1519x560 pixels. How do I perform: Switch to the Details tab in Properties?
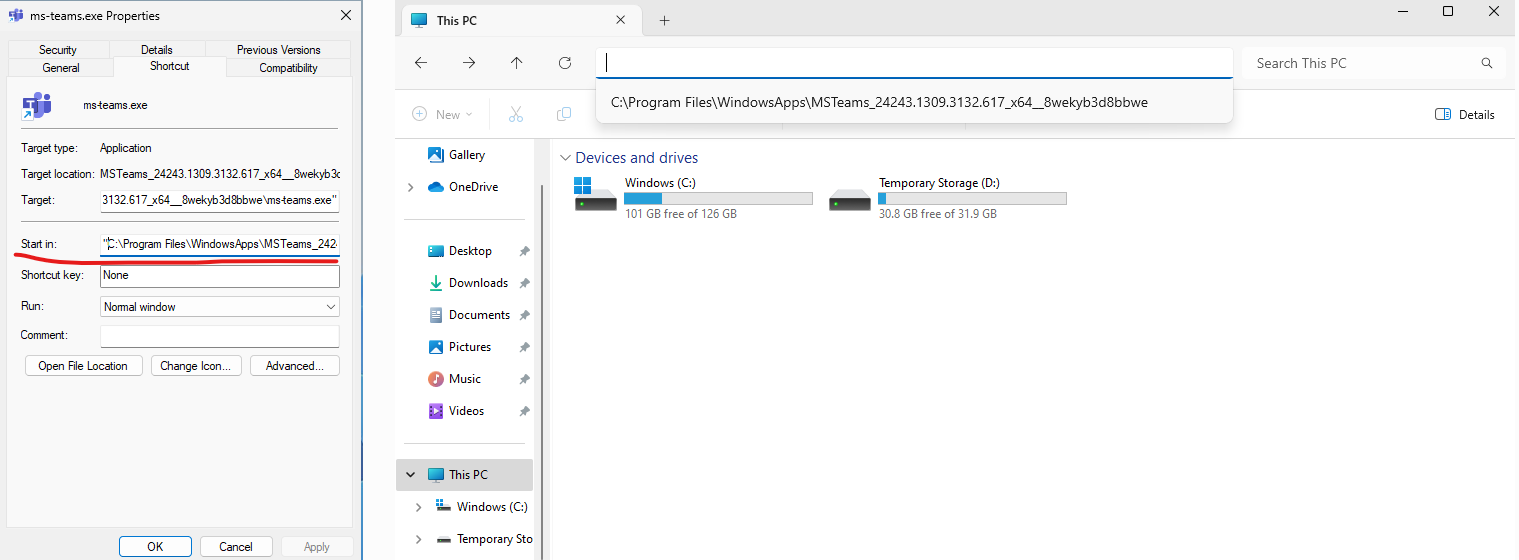(157, 50)
